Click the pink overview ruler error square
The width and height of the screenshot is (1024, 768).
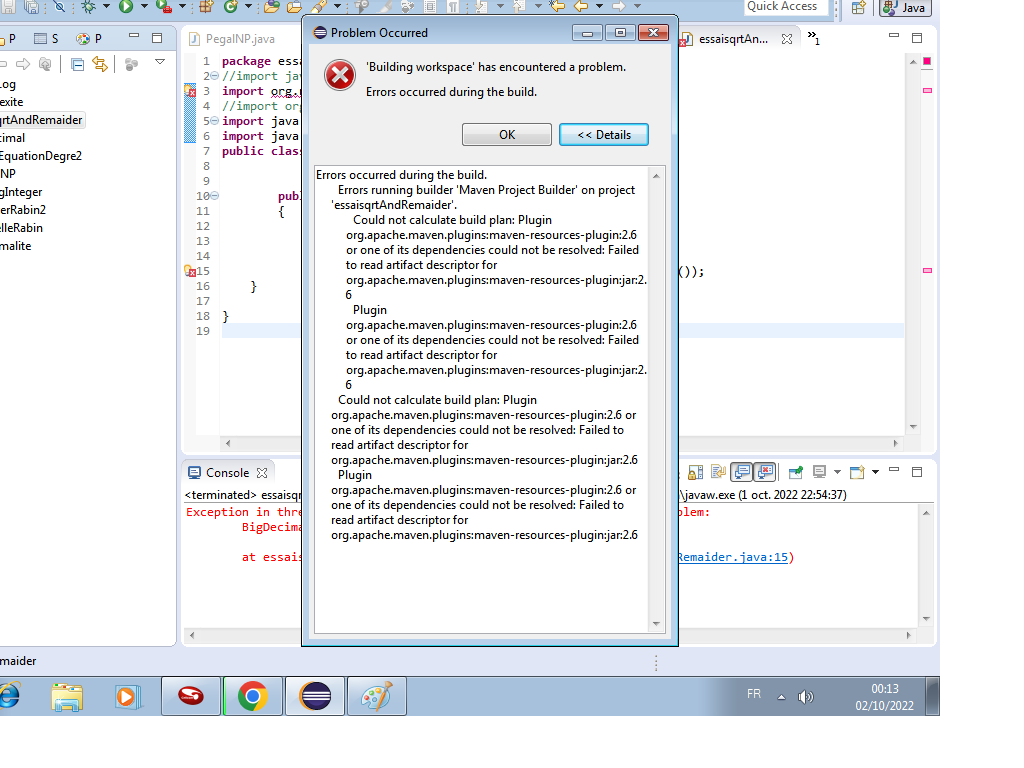[927, 61]
